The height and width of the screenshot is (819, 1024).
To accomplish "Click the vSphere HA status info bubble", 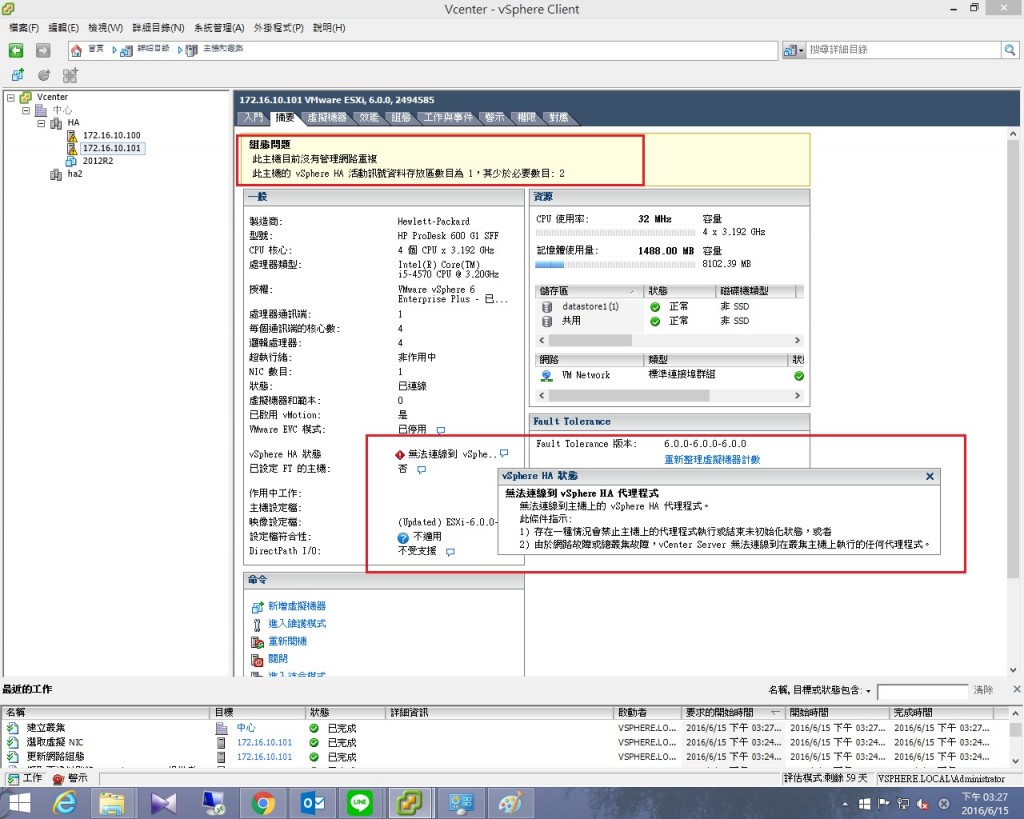I will pos(504,453).
